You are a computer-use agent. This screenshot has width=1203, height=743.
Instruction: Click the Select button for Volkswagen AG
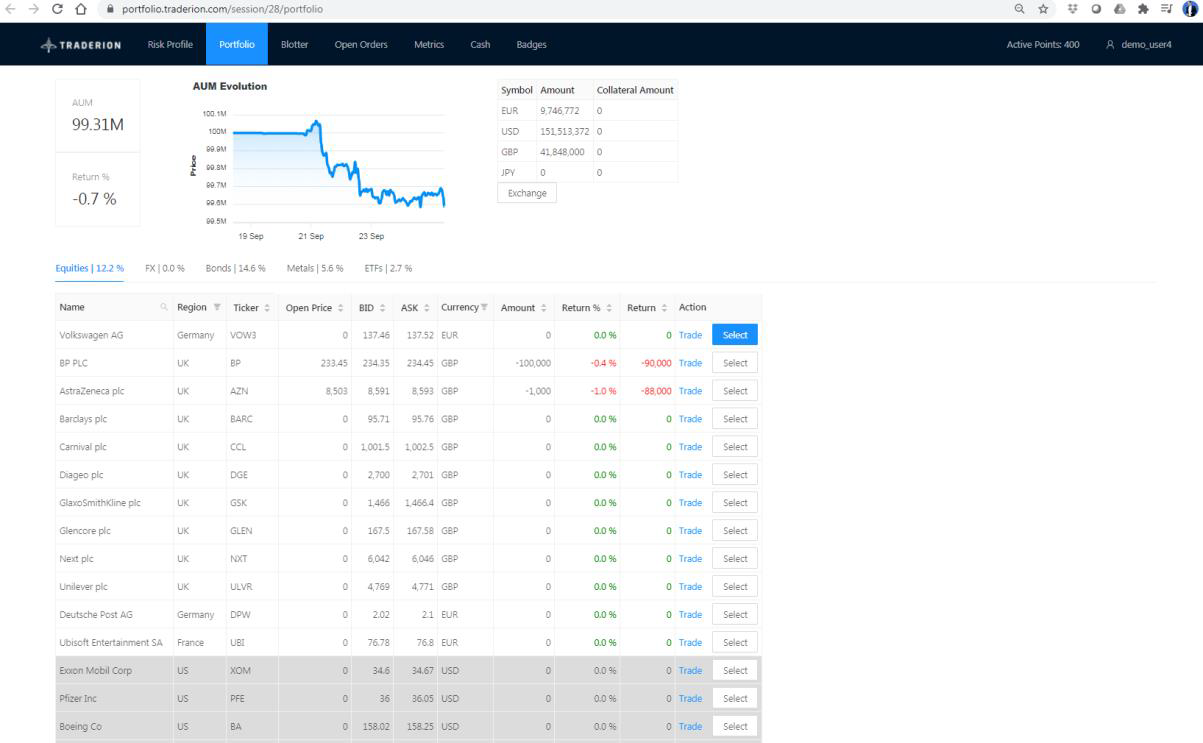pyautogui.click(x=735, y=335)
